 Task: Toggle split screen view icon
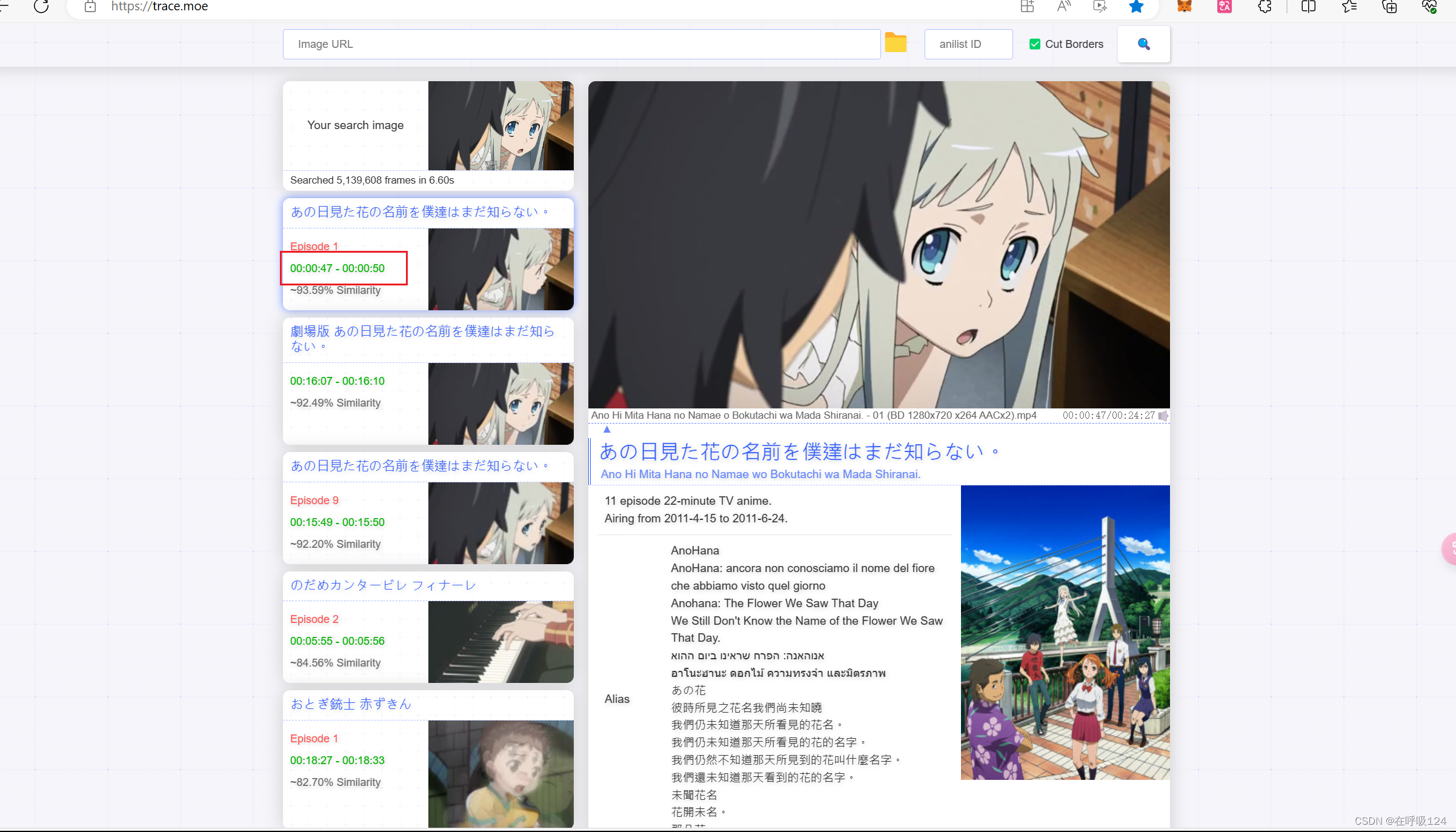pos(1308,7)
